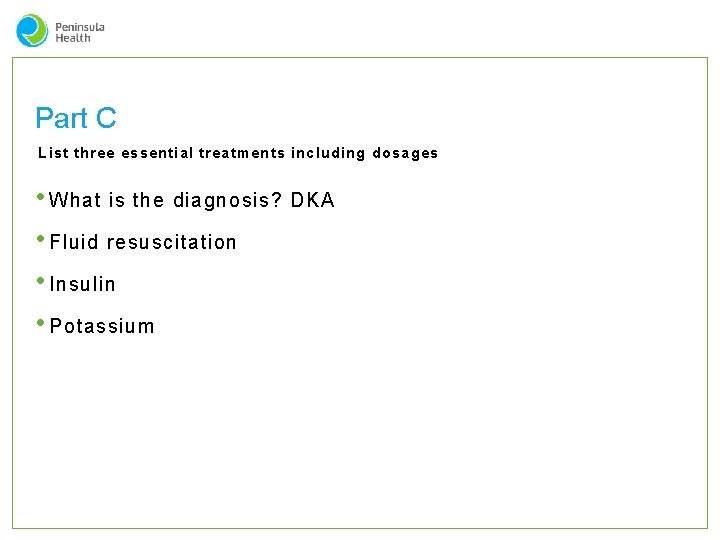This screenshot has height=540, width=720.
Task: Click the word 'Fluid' in the list
Action: click(74, 242)
